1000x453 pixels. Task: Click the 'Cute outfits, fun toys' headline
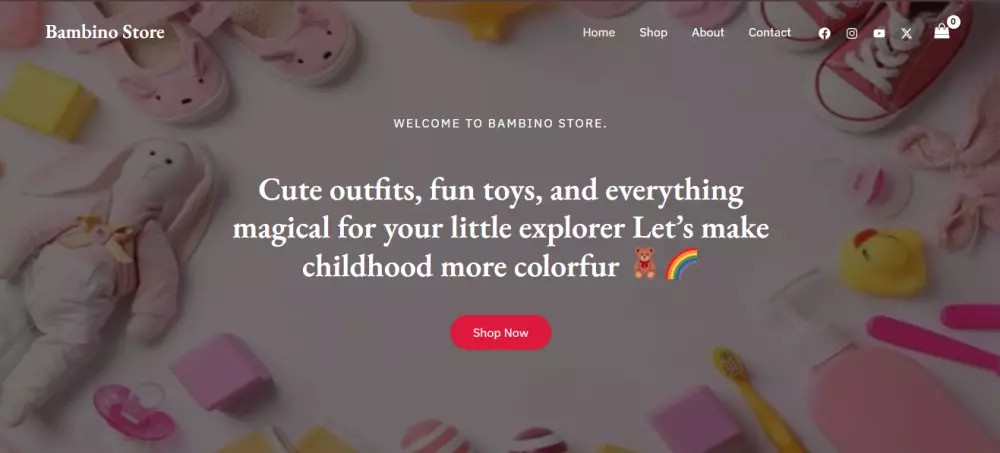coord(501,228)
